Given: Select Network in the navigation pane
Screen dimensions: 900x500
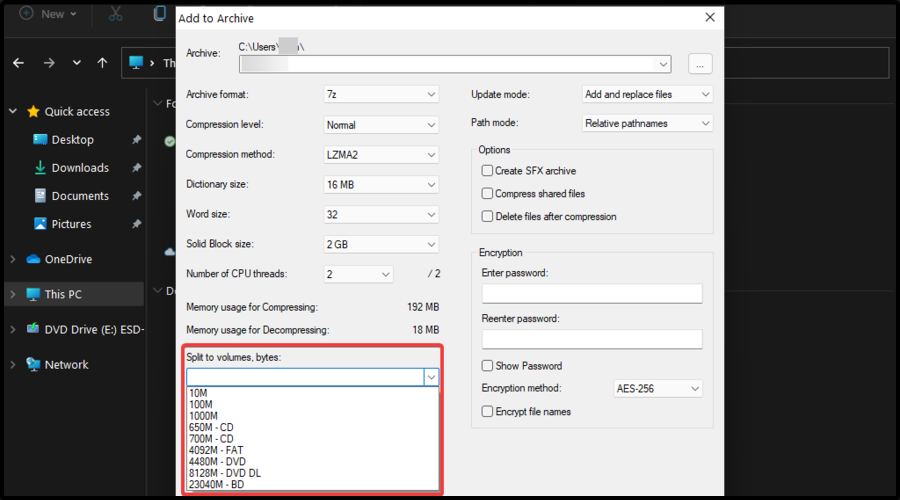Looking at the screenshot, I should pos(66,365).
